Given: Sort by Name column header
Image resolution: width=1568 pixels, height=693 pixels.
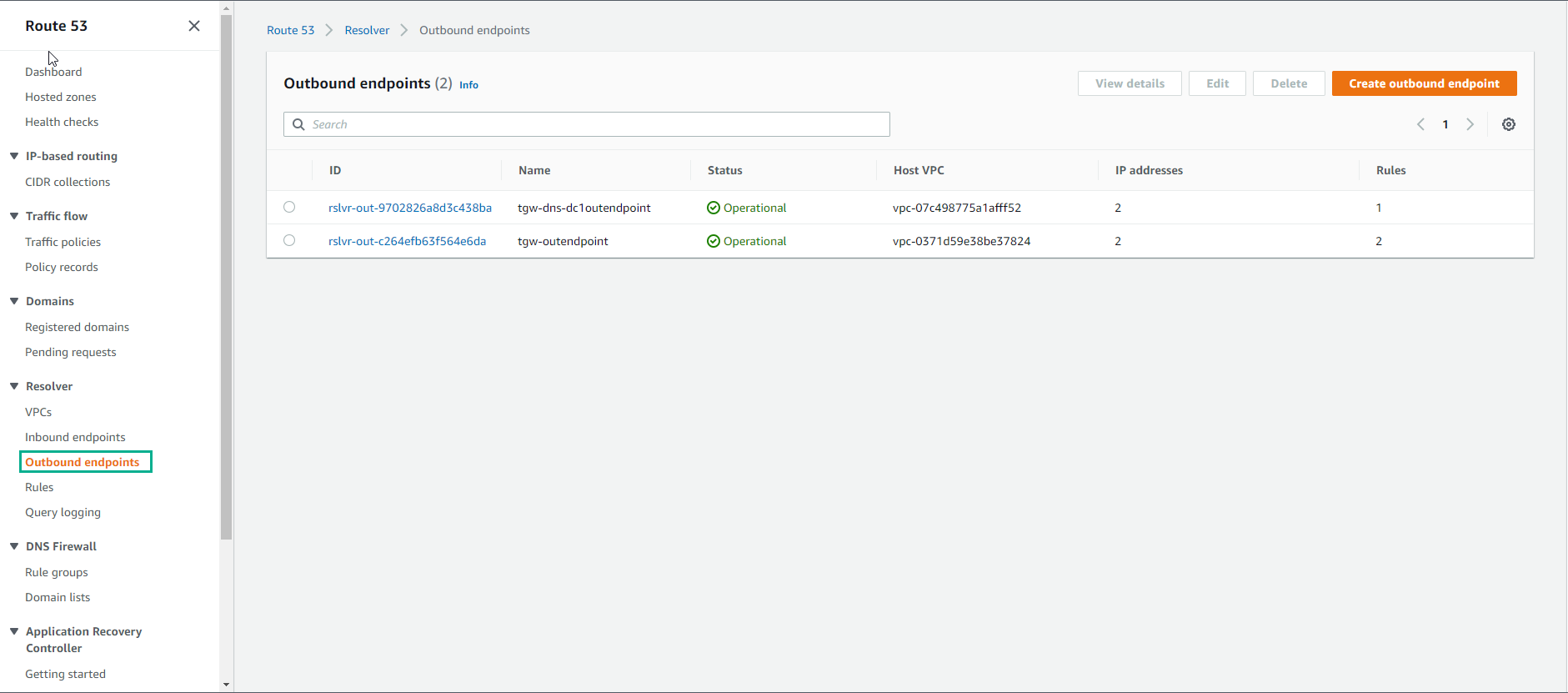Looking at the screenshot, I should pyautogui.click(x=534, y=170).
